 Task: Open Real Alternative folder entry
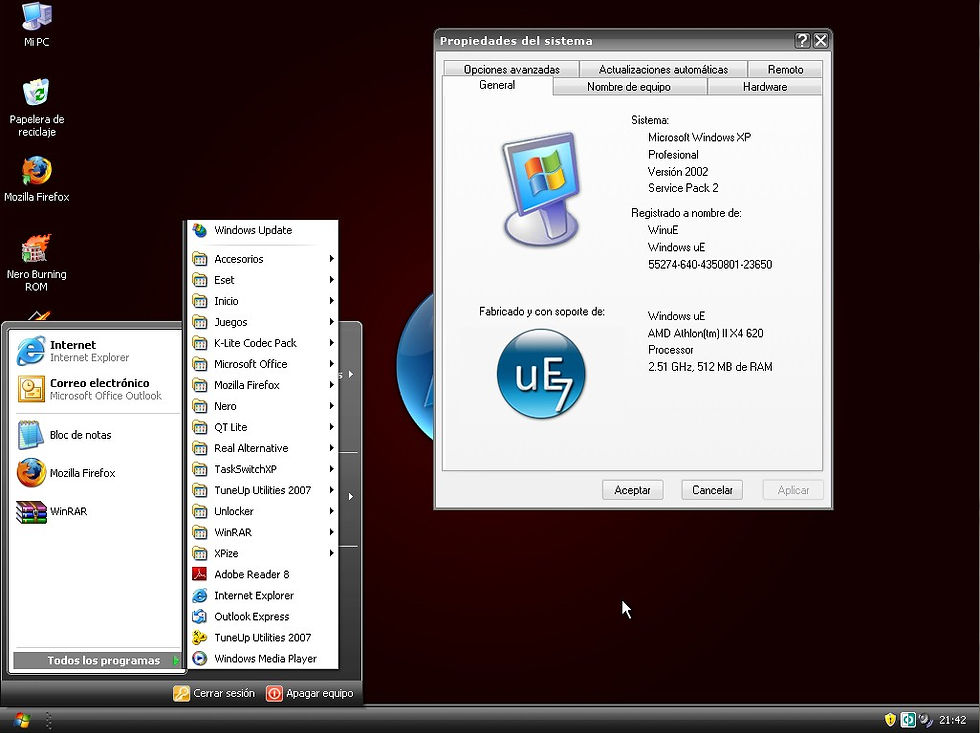(262, 449)
